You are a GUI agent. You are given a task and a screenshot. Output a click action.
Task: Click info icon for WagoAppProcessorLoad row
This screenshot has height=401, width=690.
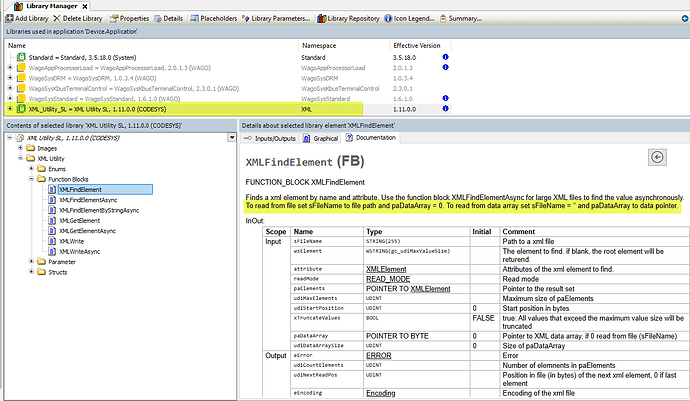click(x=445, y=67)
